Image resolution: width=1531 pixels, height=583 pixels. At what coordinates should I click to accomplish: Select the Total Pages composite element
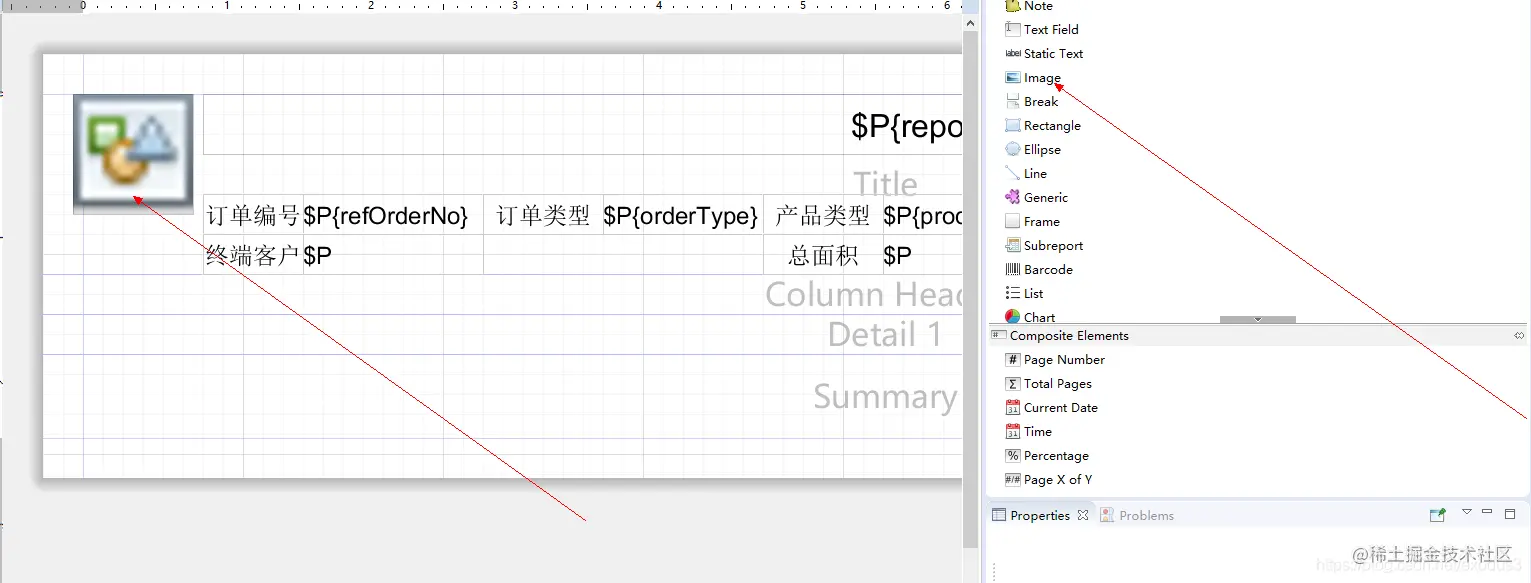[1048, 384]
